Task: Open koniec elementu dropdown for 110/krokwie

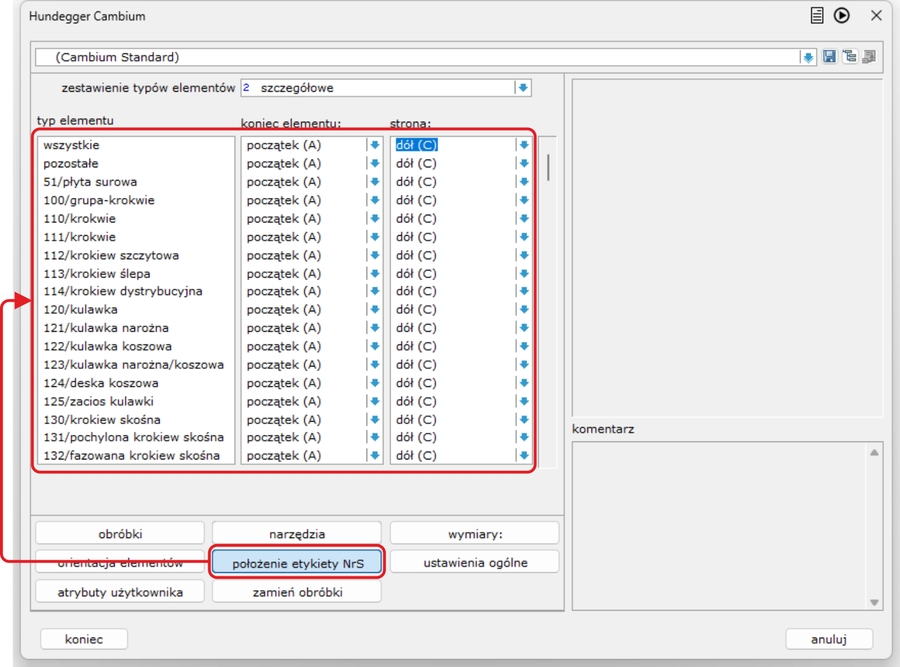Action: 374,218
